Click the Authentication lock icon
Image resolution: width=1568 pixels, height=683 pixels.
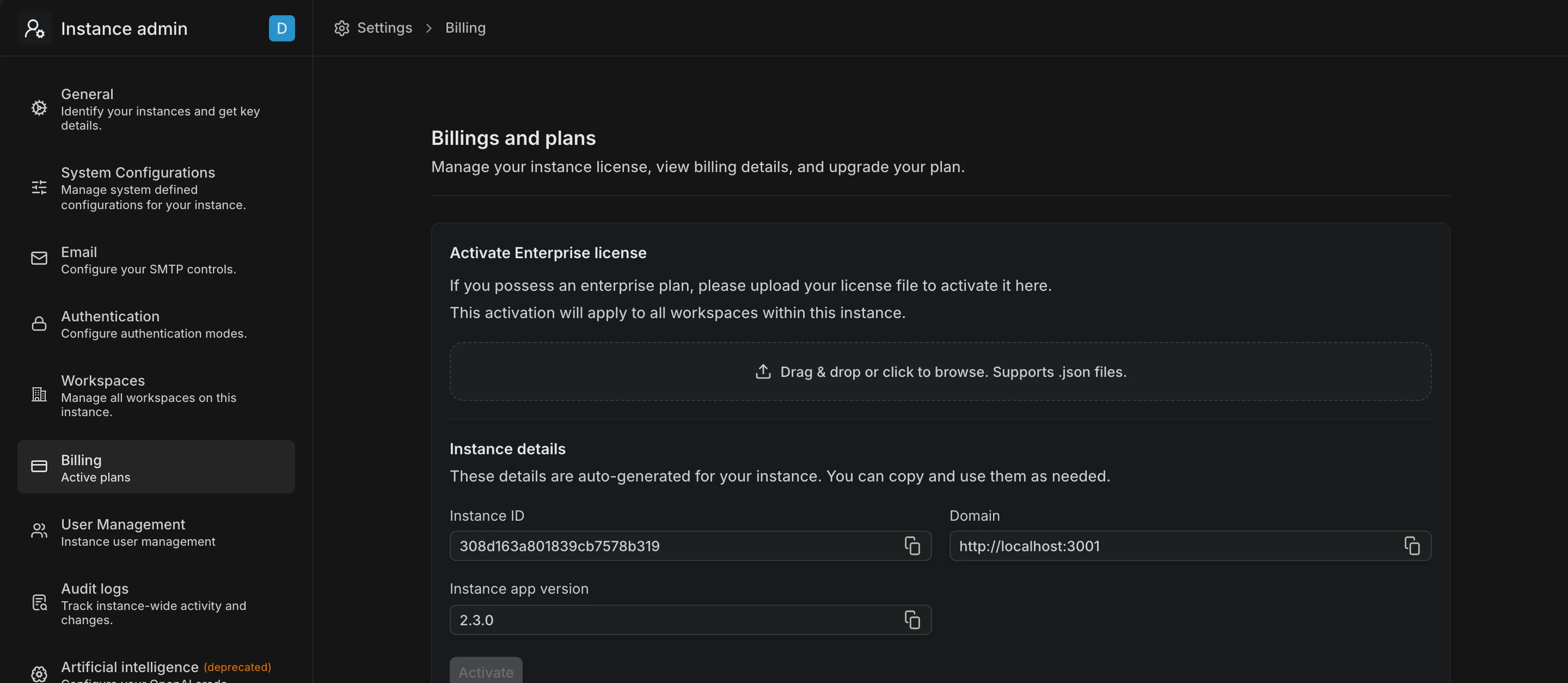tap(39, 323)
